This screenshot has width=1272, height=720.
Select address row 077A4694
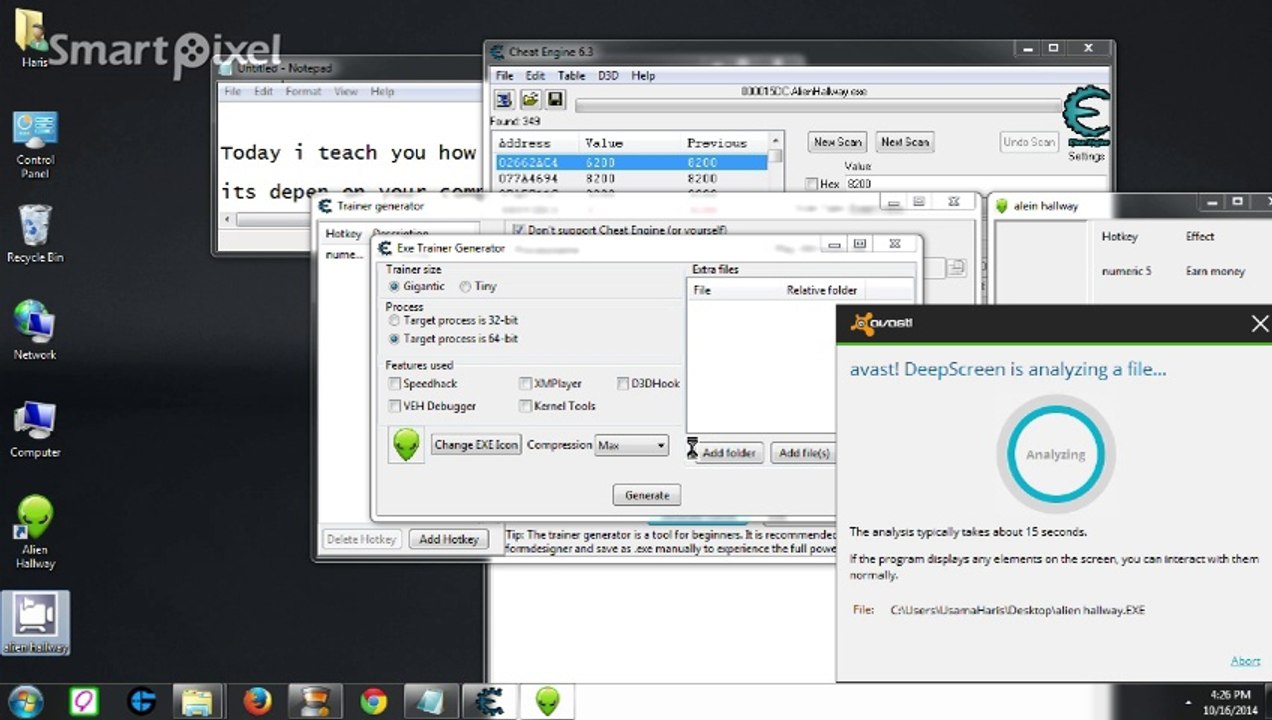coord(632,178)
